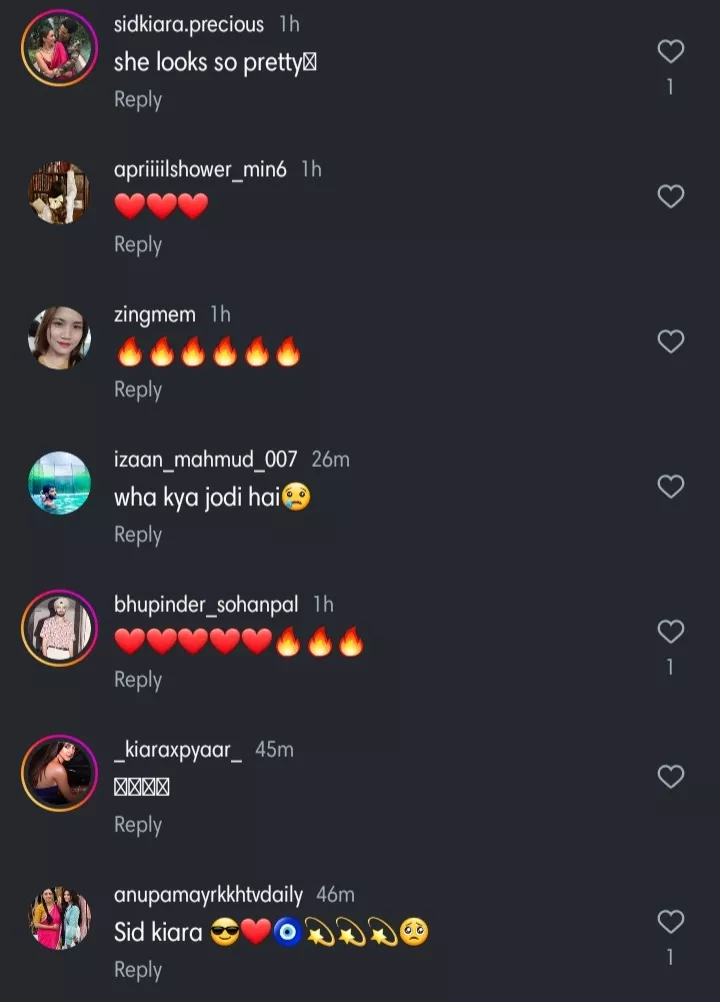Viewport: 720px width, 1002px height.
Task: Tap heart on anupamayrkkhtvdaily's comment
Action: (x=670, y=921)
